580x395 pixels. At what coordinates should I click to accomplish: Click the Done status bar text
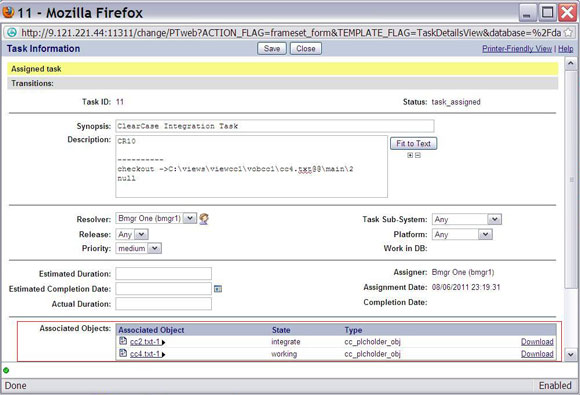[16, 386]
